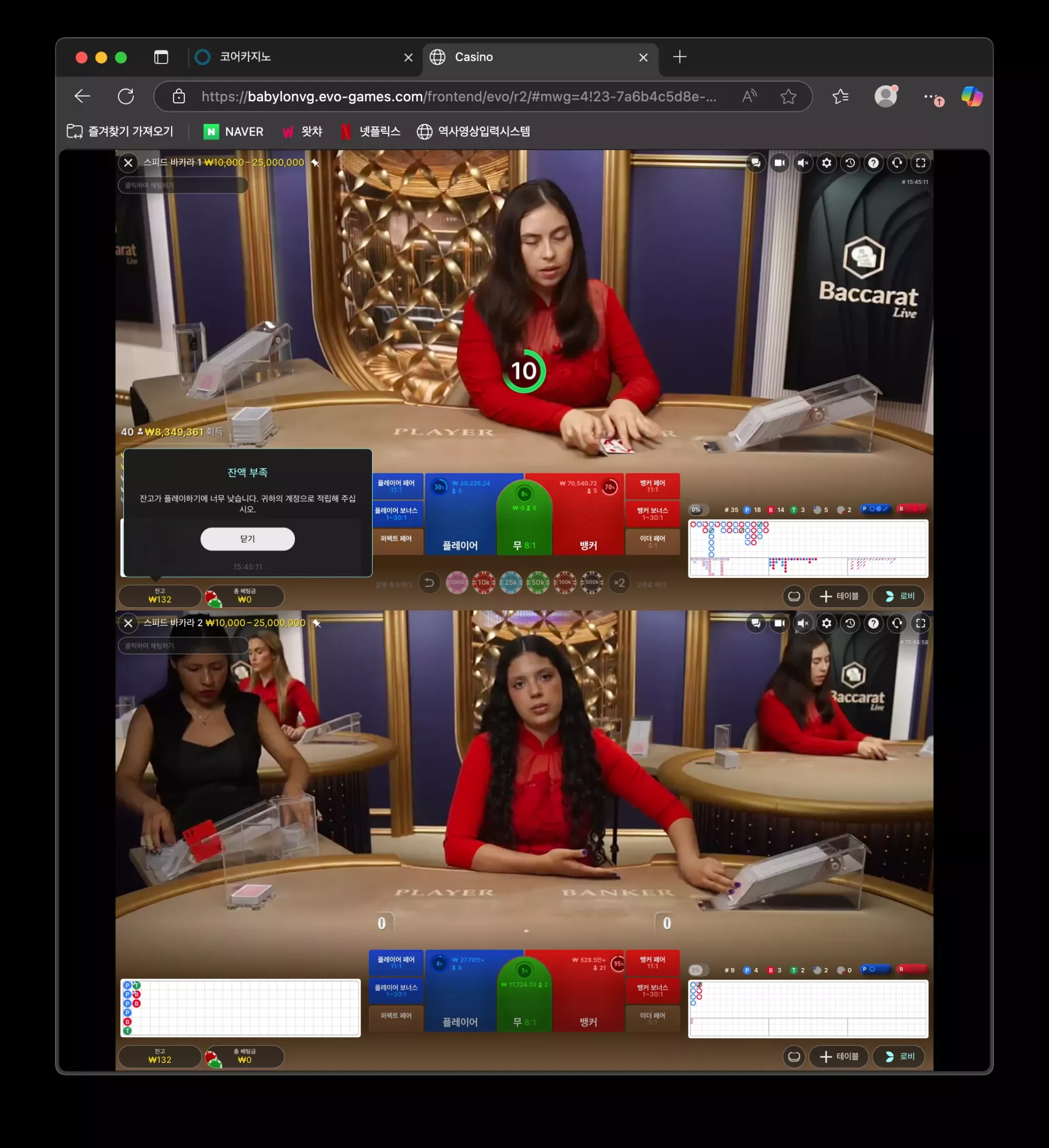The width and height of the screenshot is (1049, 1148).
Task: Open help question mark on table 2
Action: coord(873,623)
